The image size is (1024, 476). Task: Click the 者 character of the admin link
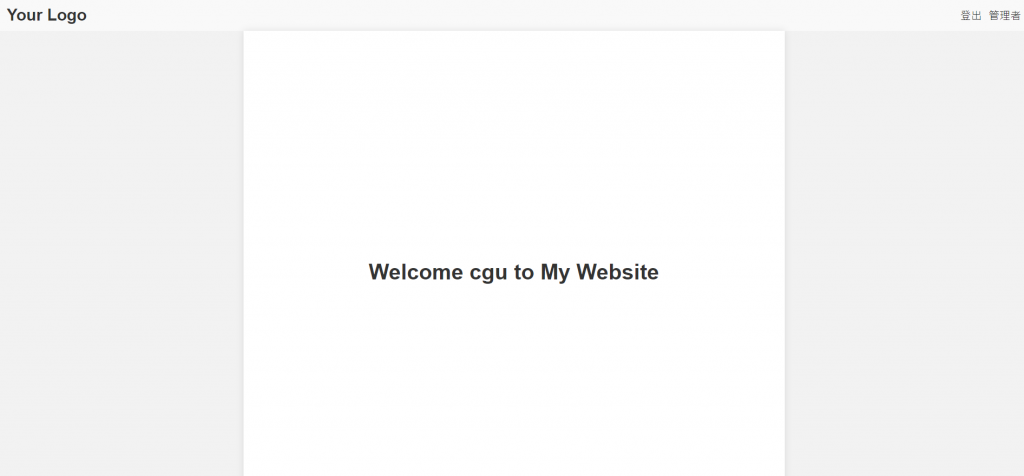1016,16
